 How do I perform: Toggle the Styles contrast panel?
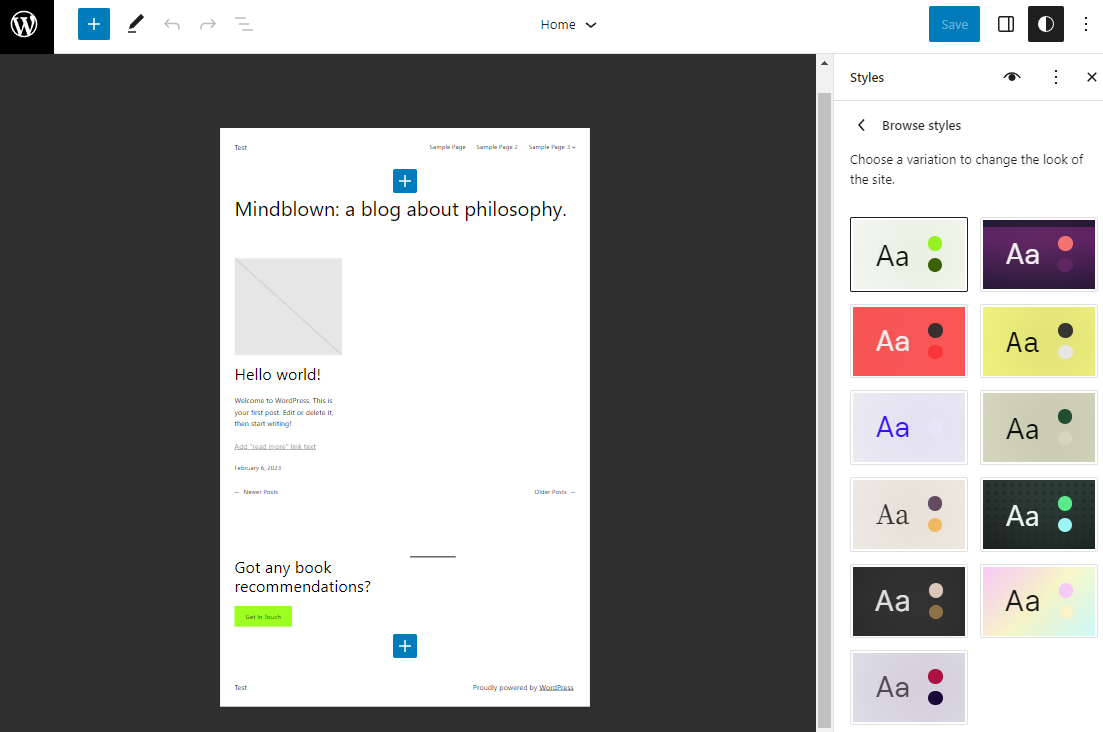coord(1045,23)
